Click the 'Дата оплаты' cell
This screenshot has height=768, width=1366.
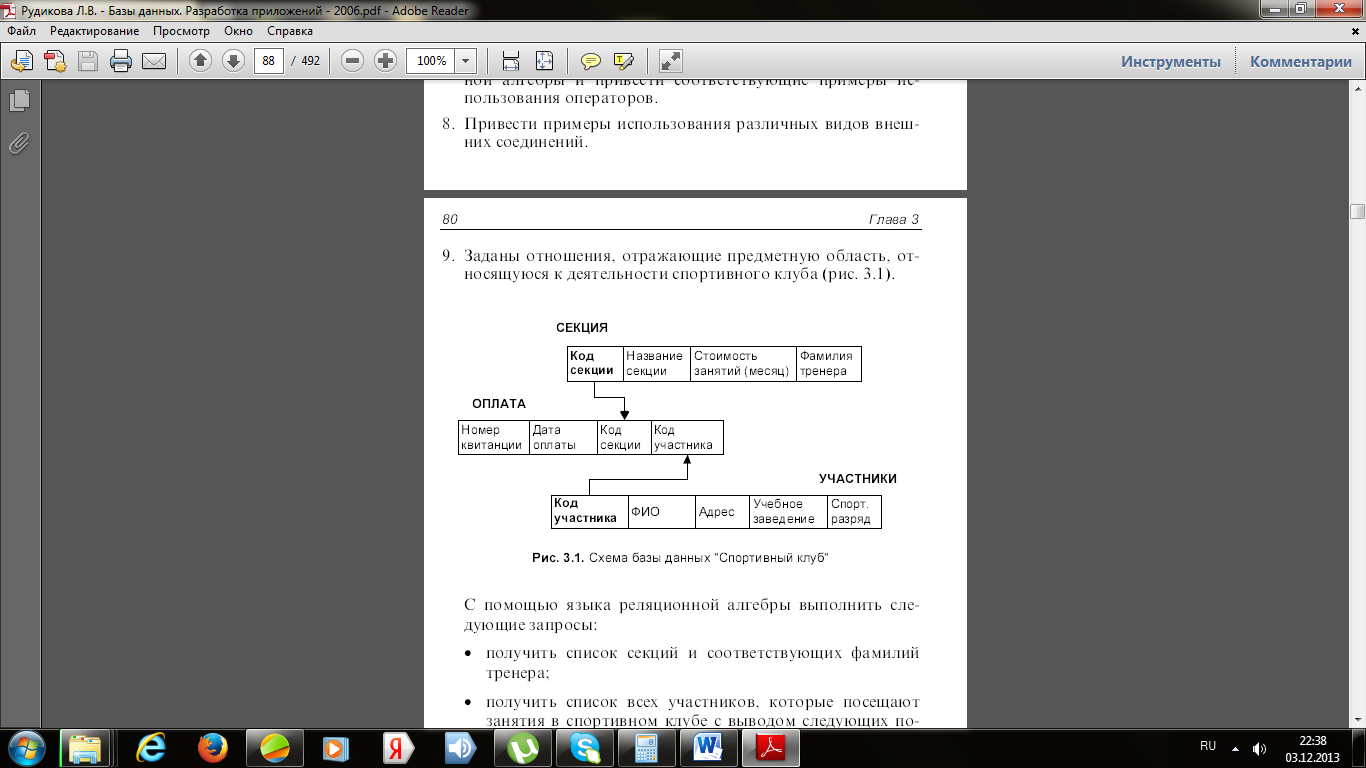(563, 437)
